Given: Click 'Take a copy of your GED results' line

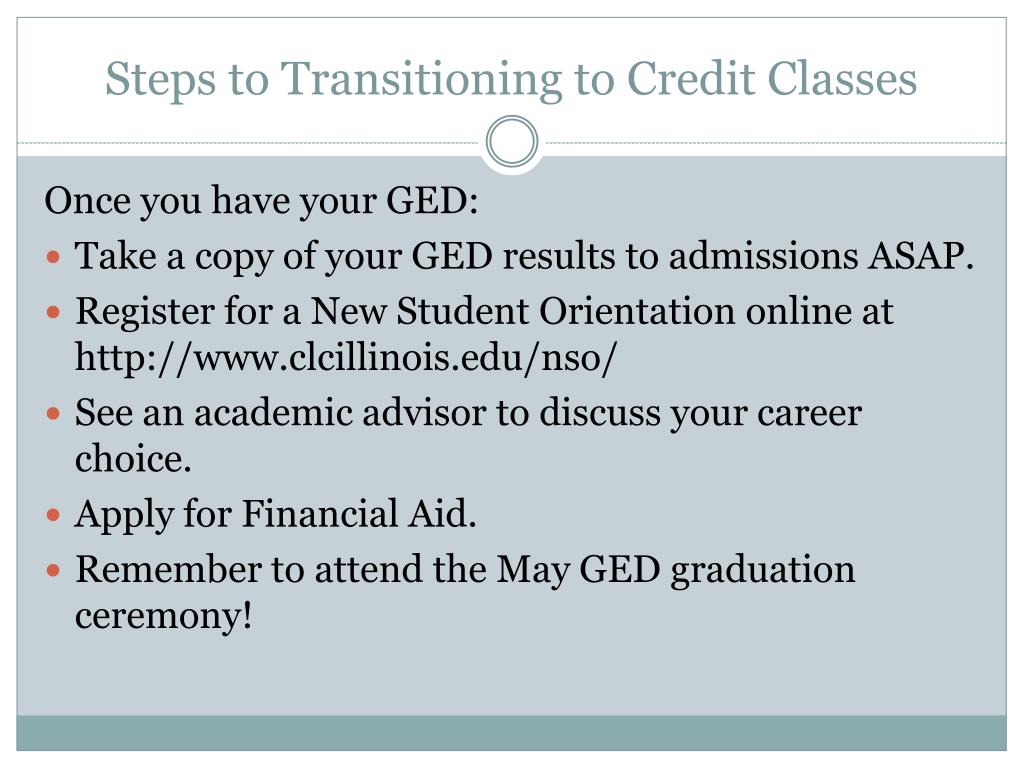Looking at the screenshot, I should pos(524,256).
